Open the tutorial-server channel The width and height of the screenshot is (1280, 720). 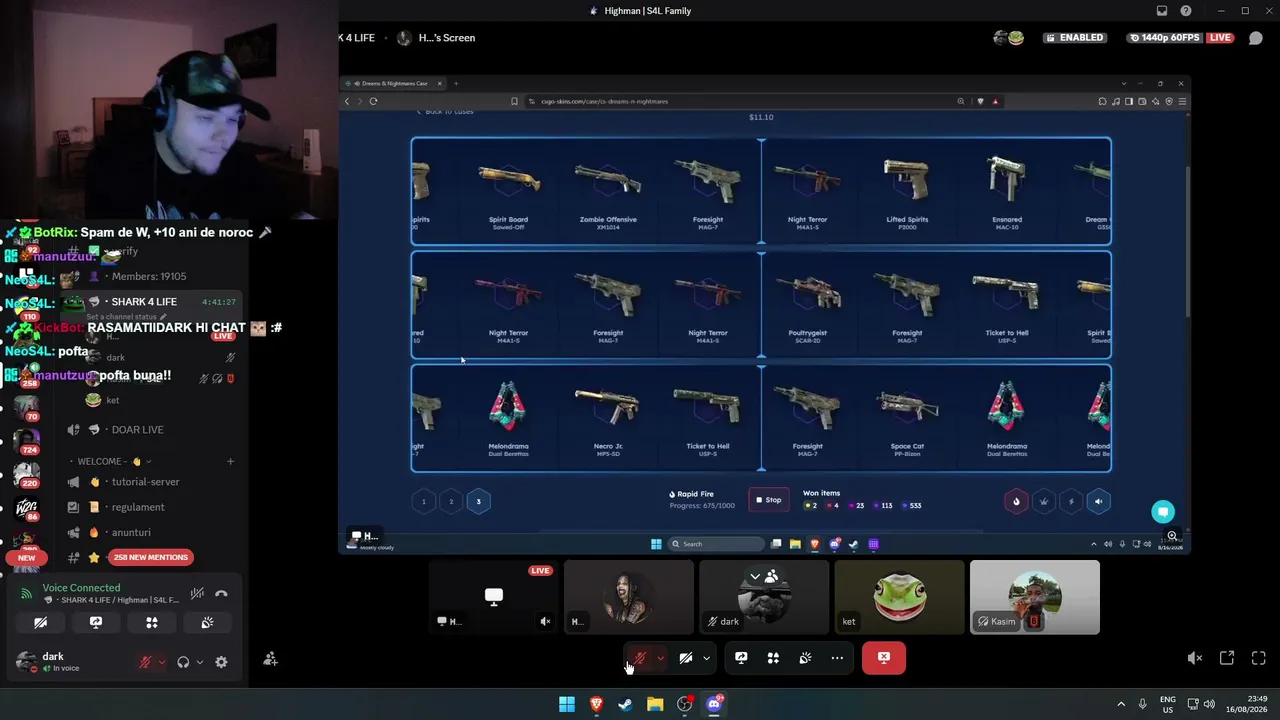click(147, 482)
